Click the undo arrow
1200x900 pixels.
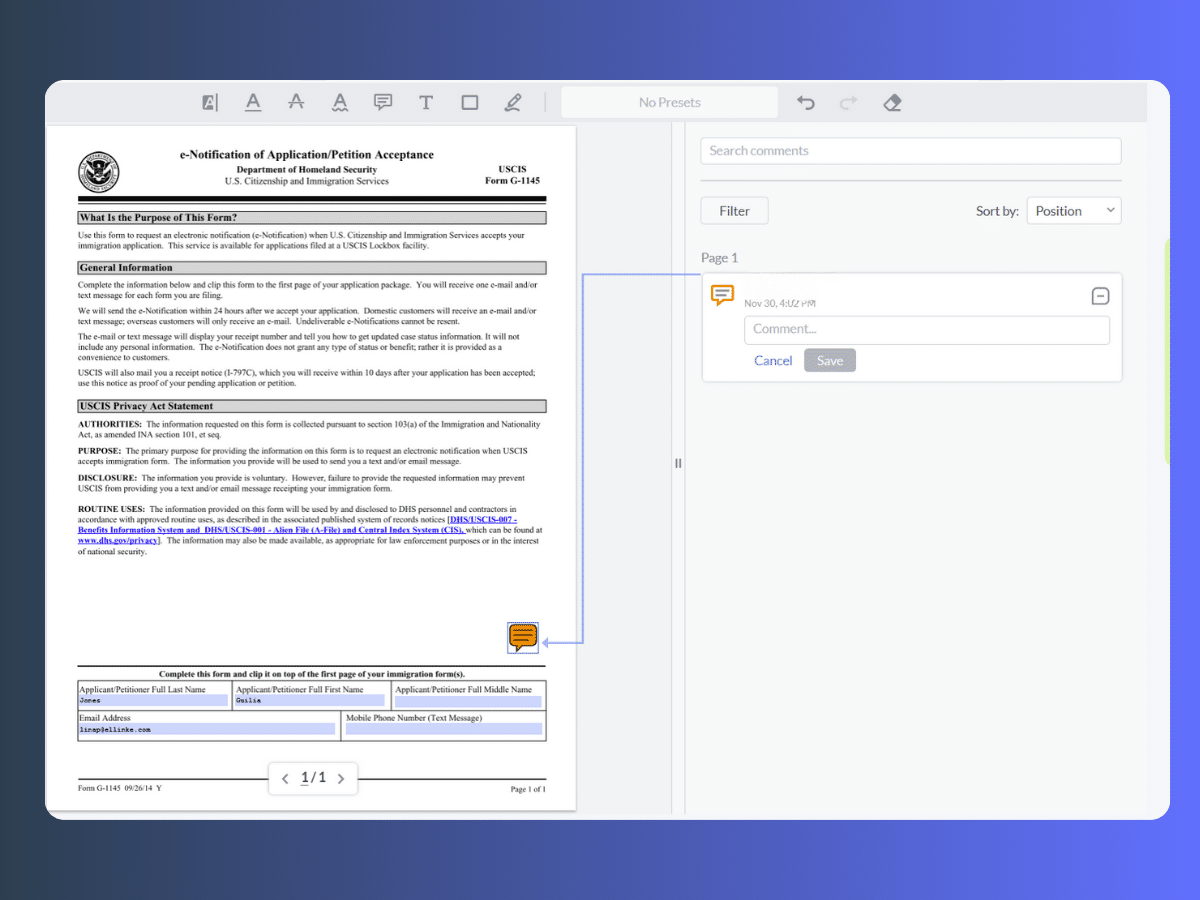coord(806,102)
